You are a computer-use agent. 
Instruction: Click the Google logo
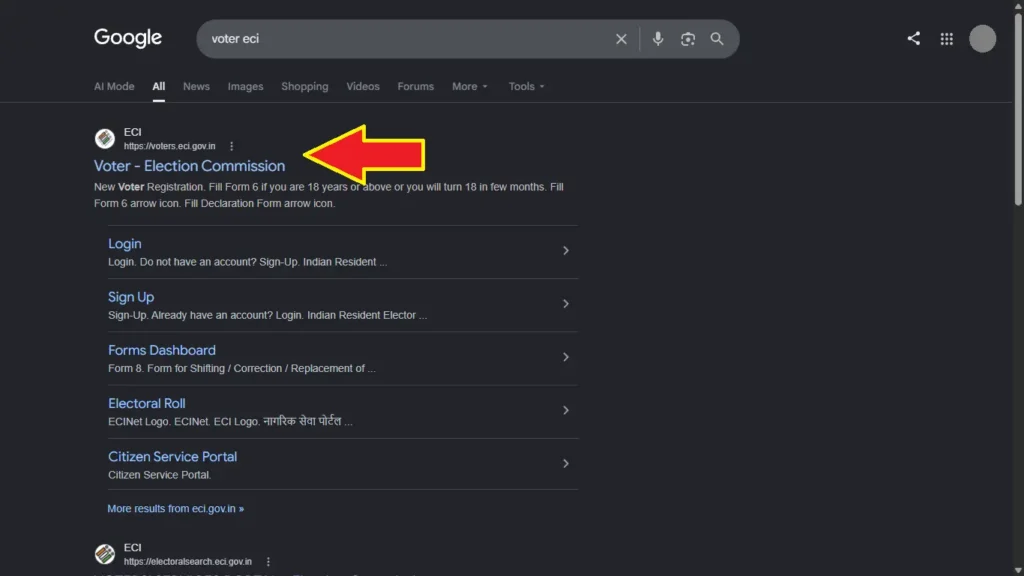[x=128, y=38]
